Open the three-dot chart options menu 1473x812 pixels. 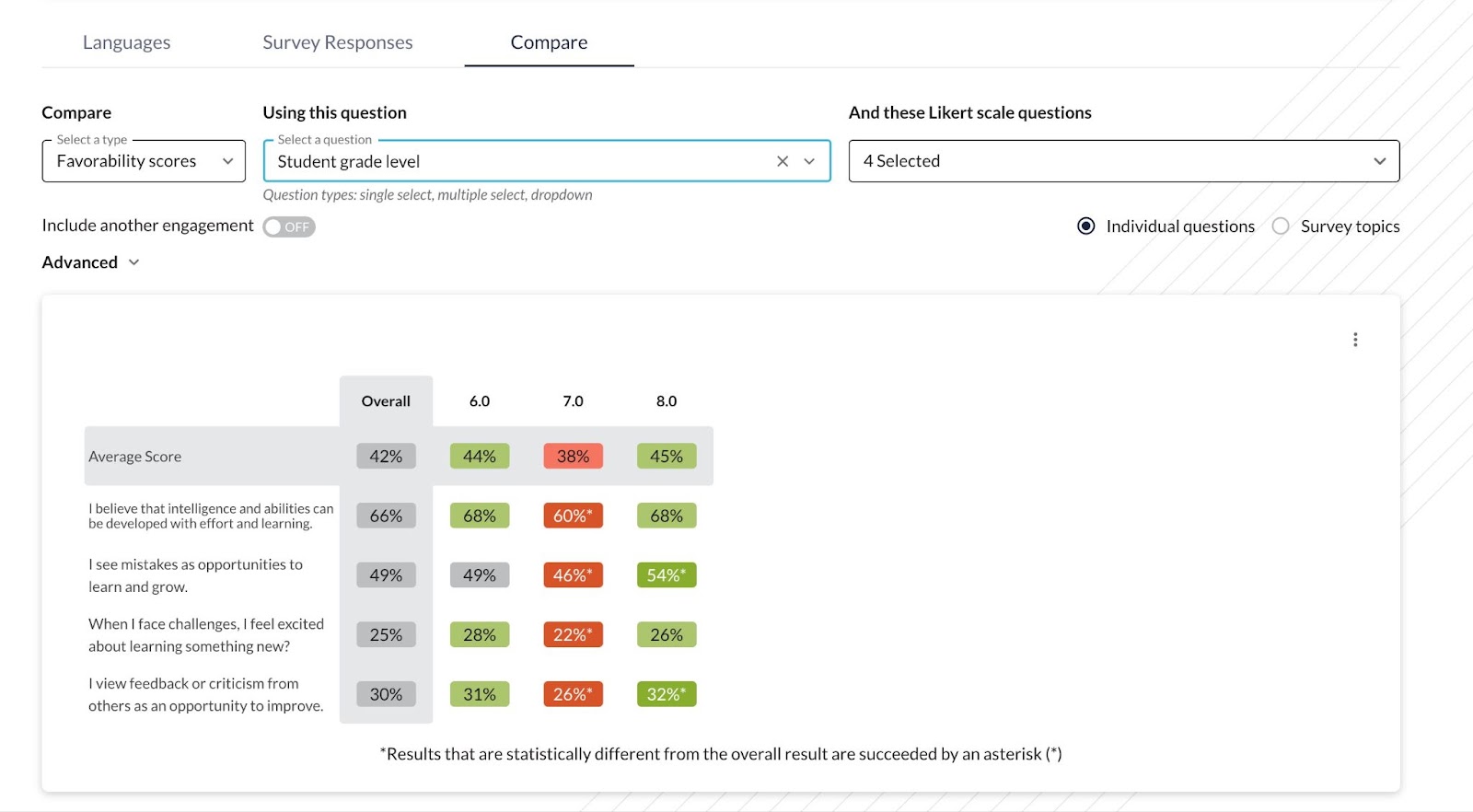pos(1354,340)
